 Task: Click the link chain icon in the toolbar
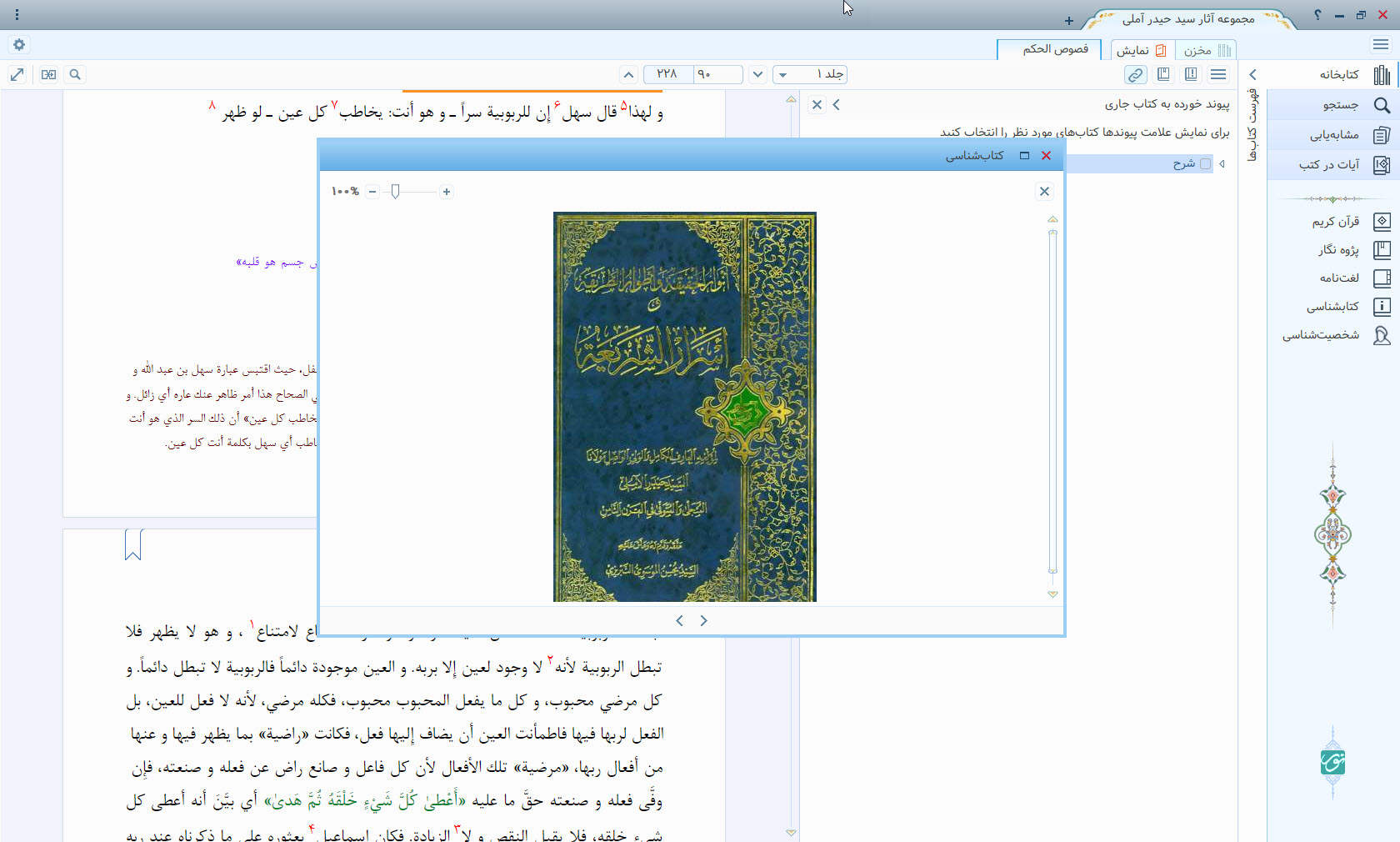1135,74
